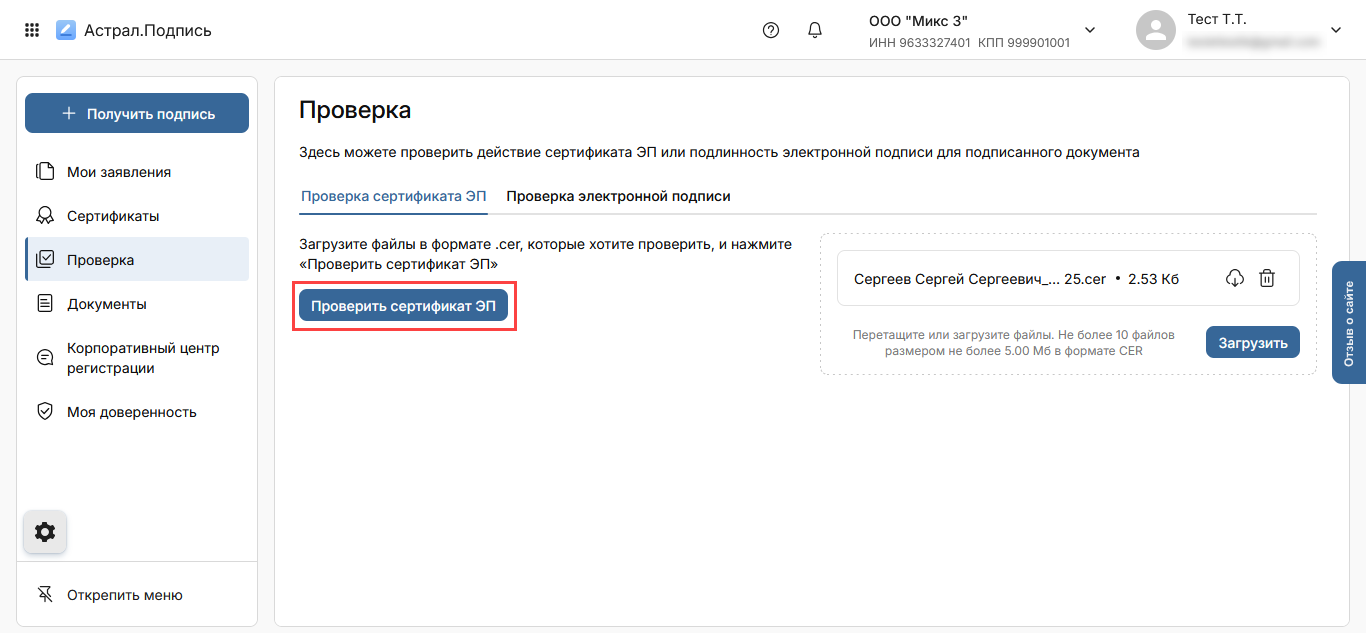The height and width of the screenshot is (633, 1366).
Task: Open help question mark icon
Action: click(x=770, y=30)
